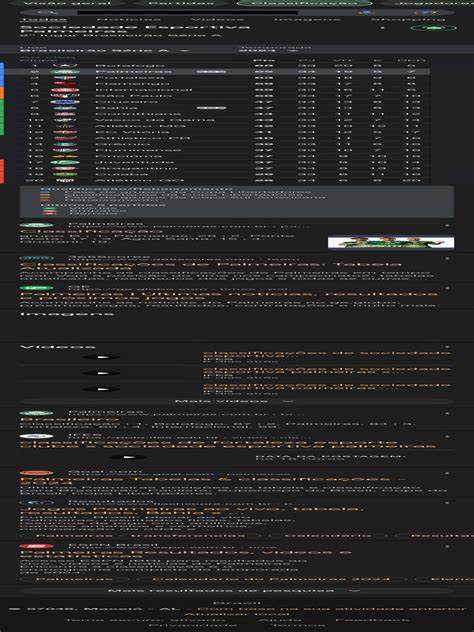Expand the Temporada season dropdown

coord(268,50)
